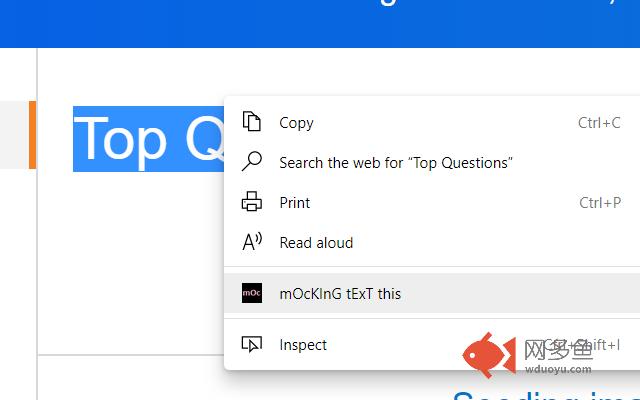Image resolution: width=640 pixels, height=400 pixels.
Task: Choose the Inspect menu entry
Action: [x=432, y=344]
